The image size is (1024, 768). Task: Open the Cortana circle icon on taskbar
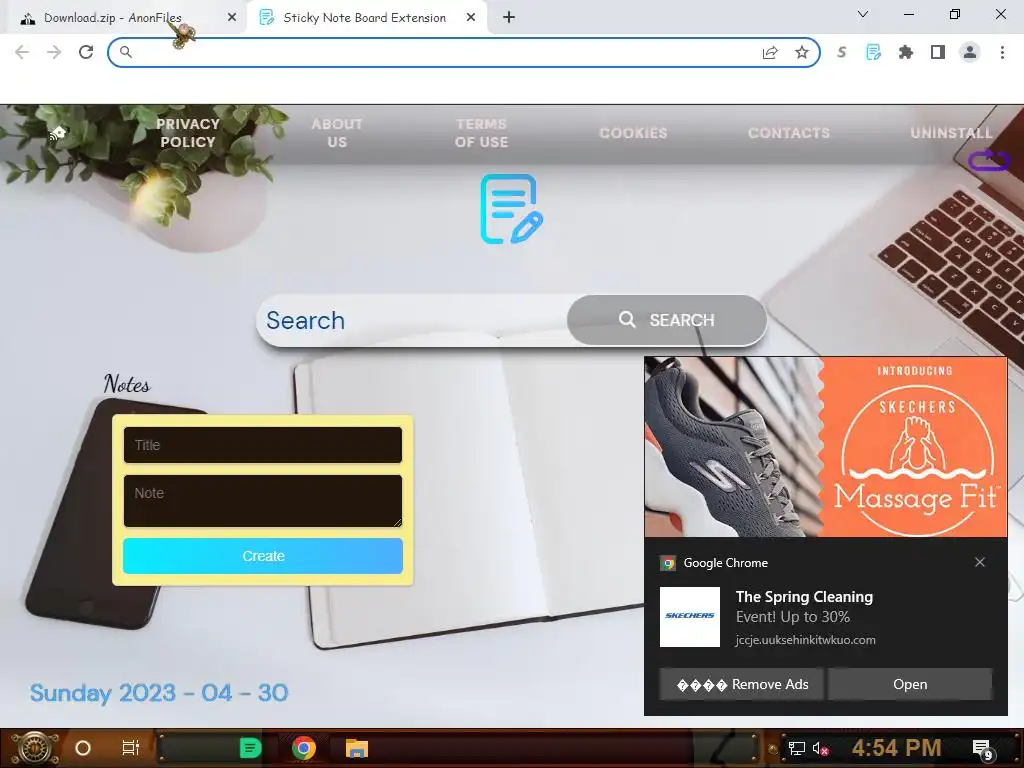(83, 748)
